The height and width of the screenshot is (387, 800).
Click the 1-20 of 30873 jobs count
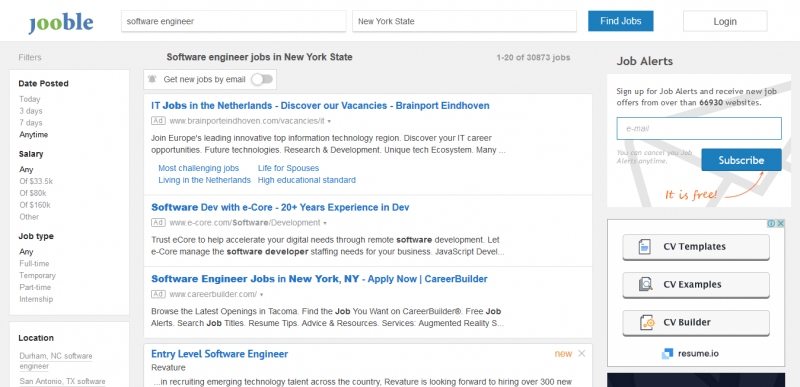coord(533,58)
